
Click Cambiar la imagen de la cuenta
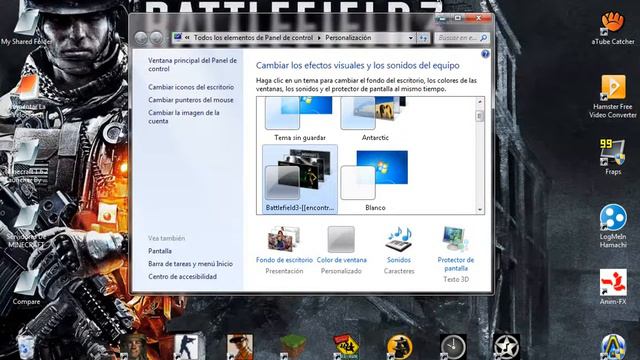point(184,117)
